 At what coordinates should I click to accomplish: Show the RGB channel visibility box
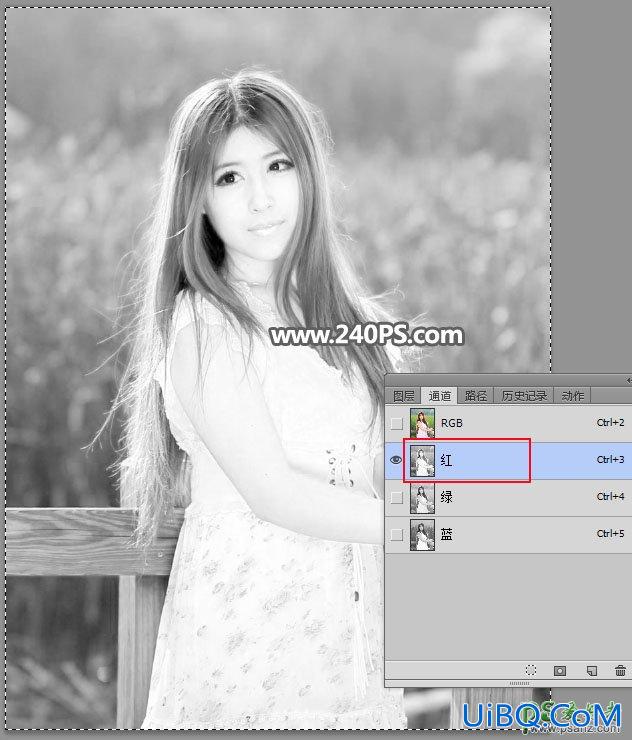point(396,423)
